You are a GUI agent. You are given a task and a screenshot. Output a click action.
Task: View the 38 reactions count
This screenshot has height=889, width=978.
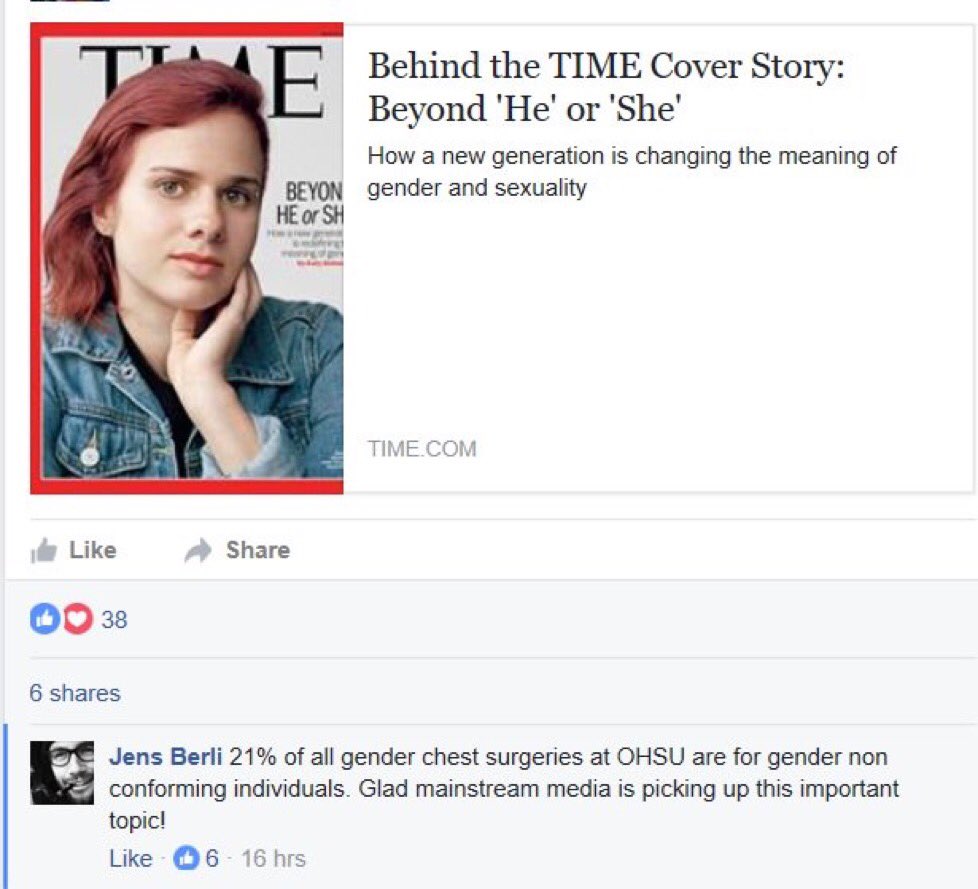[114, 619]
